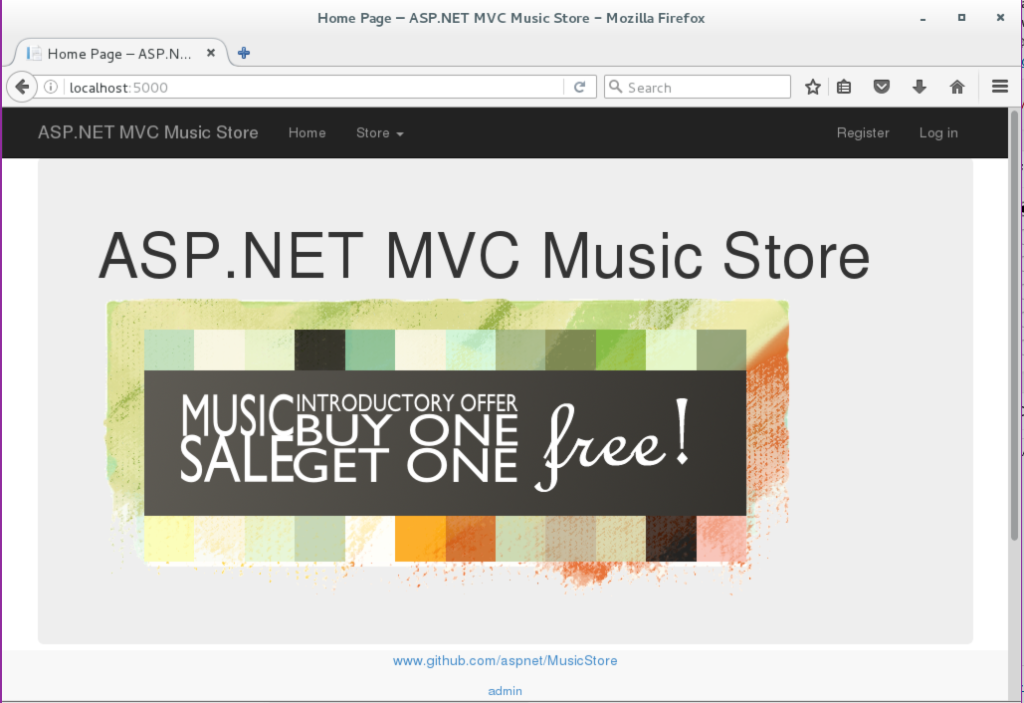Show site information icon in address bar
This screenshot has height=703, width=1024.
pos(51,87)
